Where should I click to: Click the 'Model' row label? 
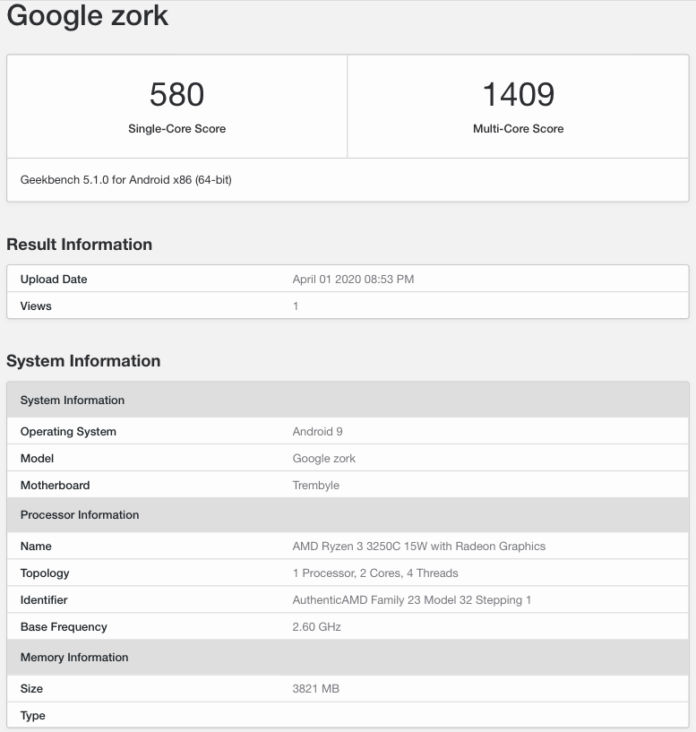point(37,458)
